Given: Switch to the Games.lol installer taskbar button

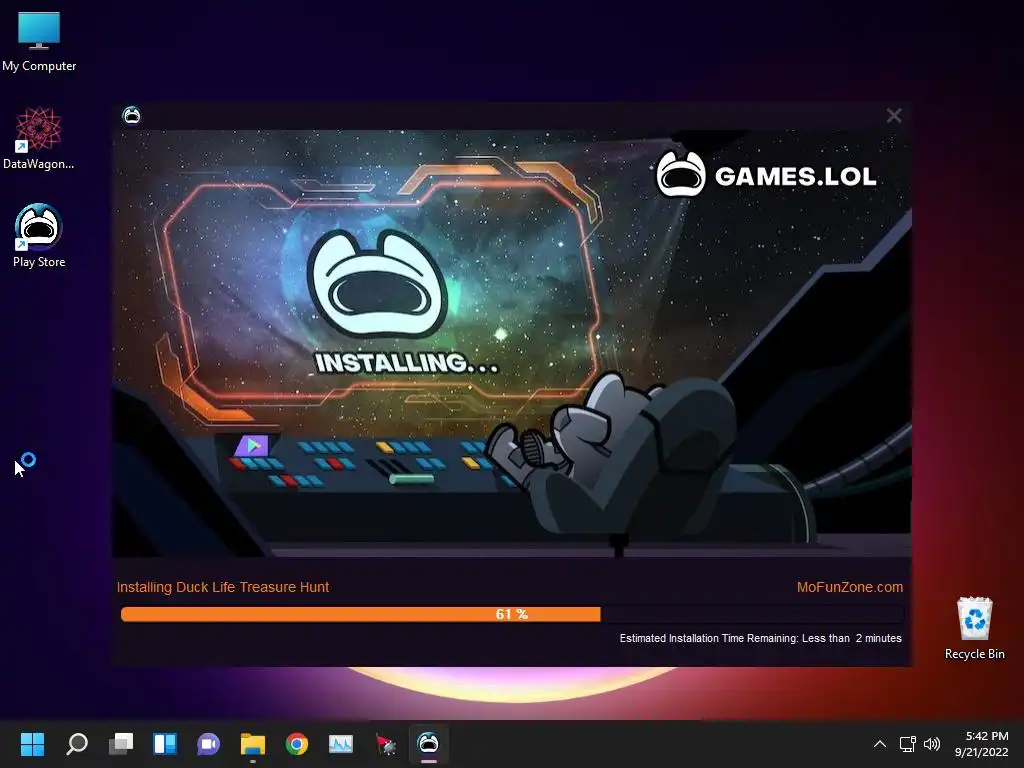Looking at the screenshot, I should point(428,744).
